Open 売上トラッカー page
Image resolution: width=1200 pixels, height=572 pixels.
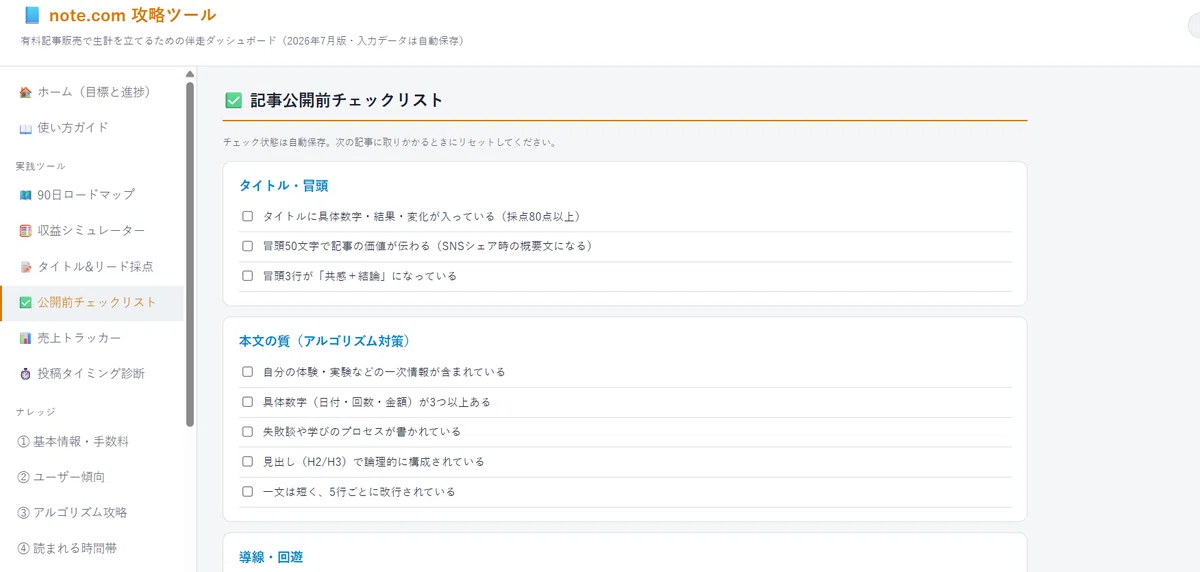[92, 338]
